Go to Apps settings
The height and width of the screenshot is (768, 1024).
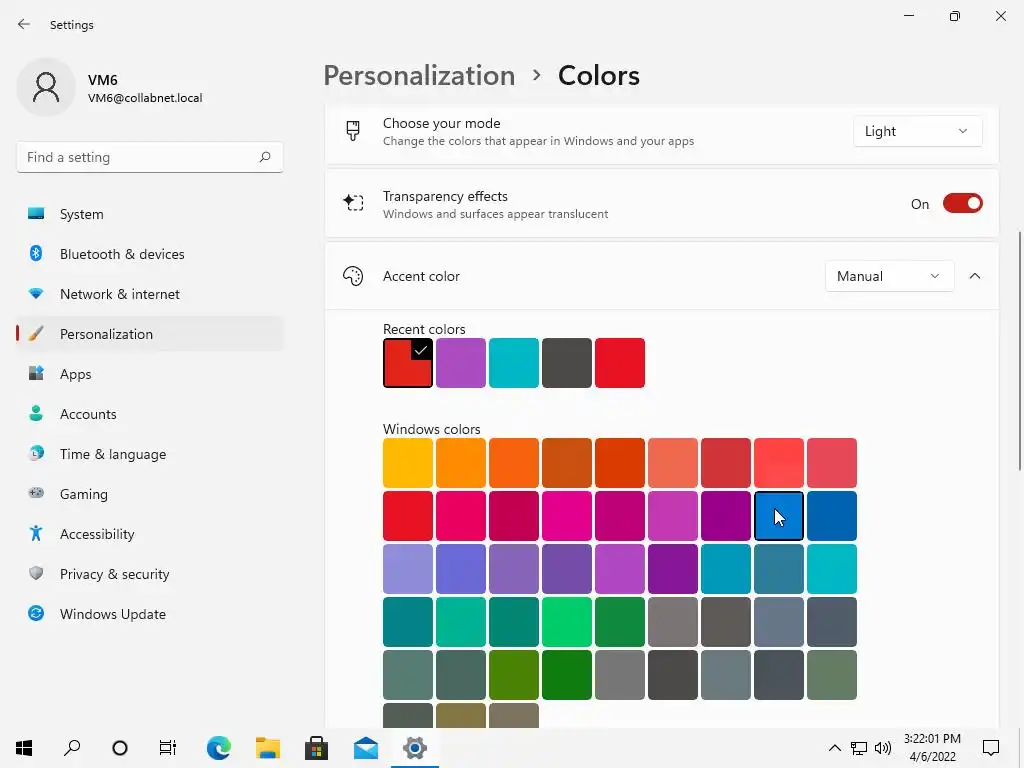coord(150,374)
